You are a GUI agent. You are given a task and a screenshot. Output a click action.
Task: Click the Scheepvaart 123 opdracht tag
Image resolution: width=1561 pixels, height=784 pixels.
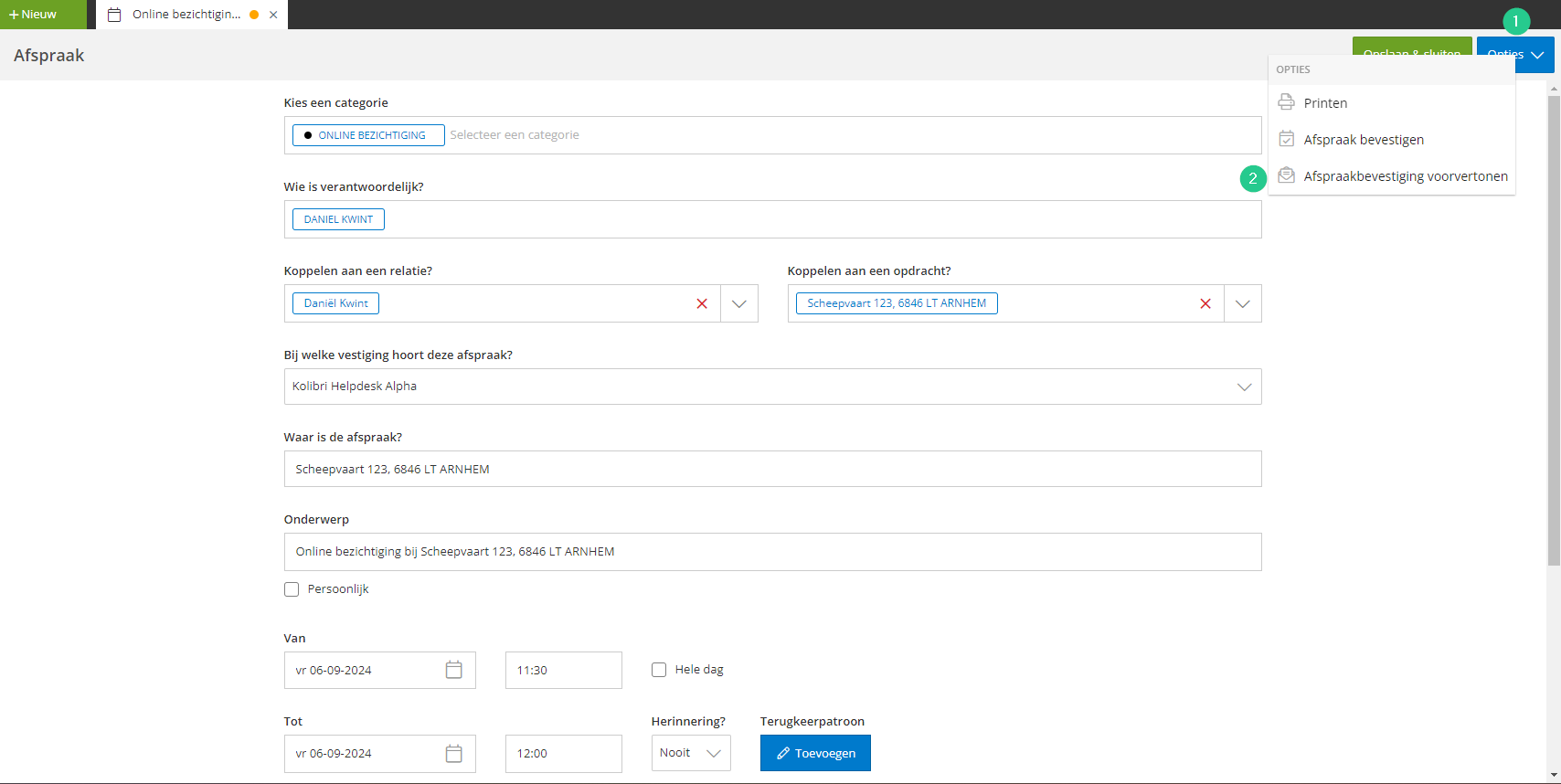(x=897, y=303)
